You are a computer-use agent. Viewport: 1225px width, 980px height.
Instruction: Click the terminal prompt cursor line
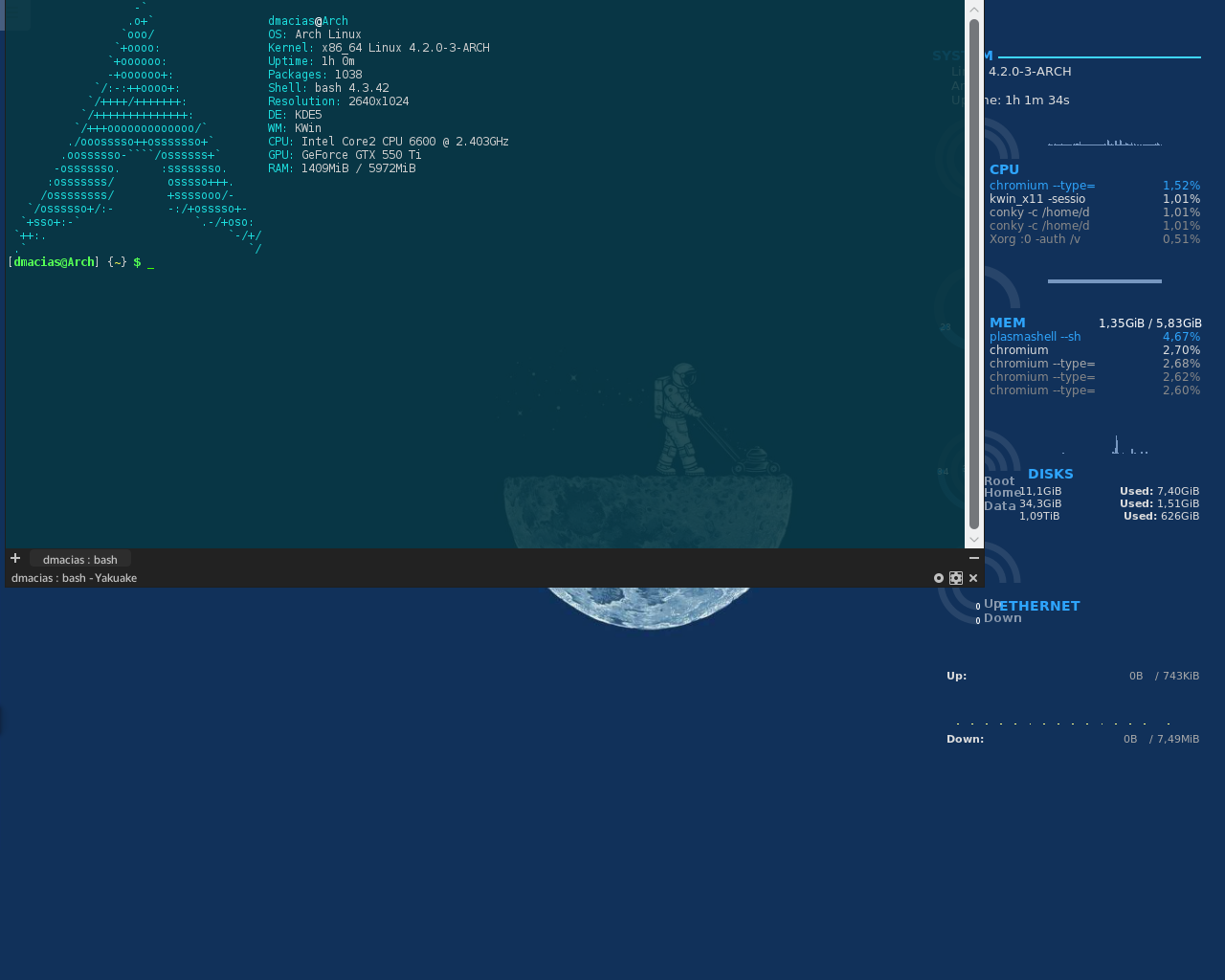pos(81,262)
